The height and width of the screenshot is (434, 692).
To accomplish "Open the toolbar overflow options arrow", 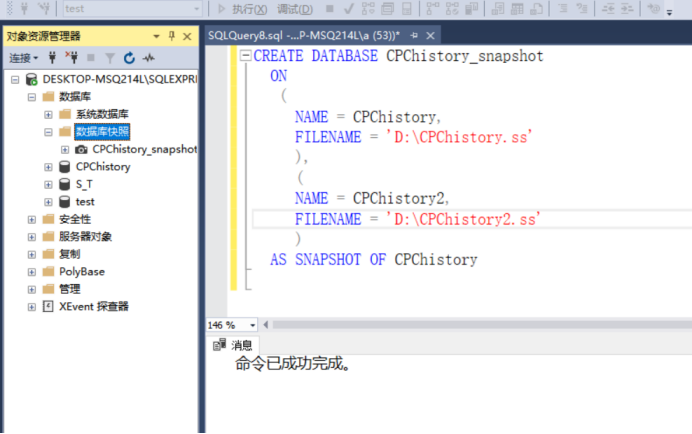I will (x=669, y=12).
